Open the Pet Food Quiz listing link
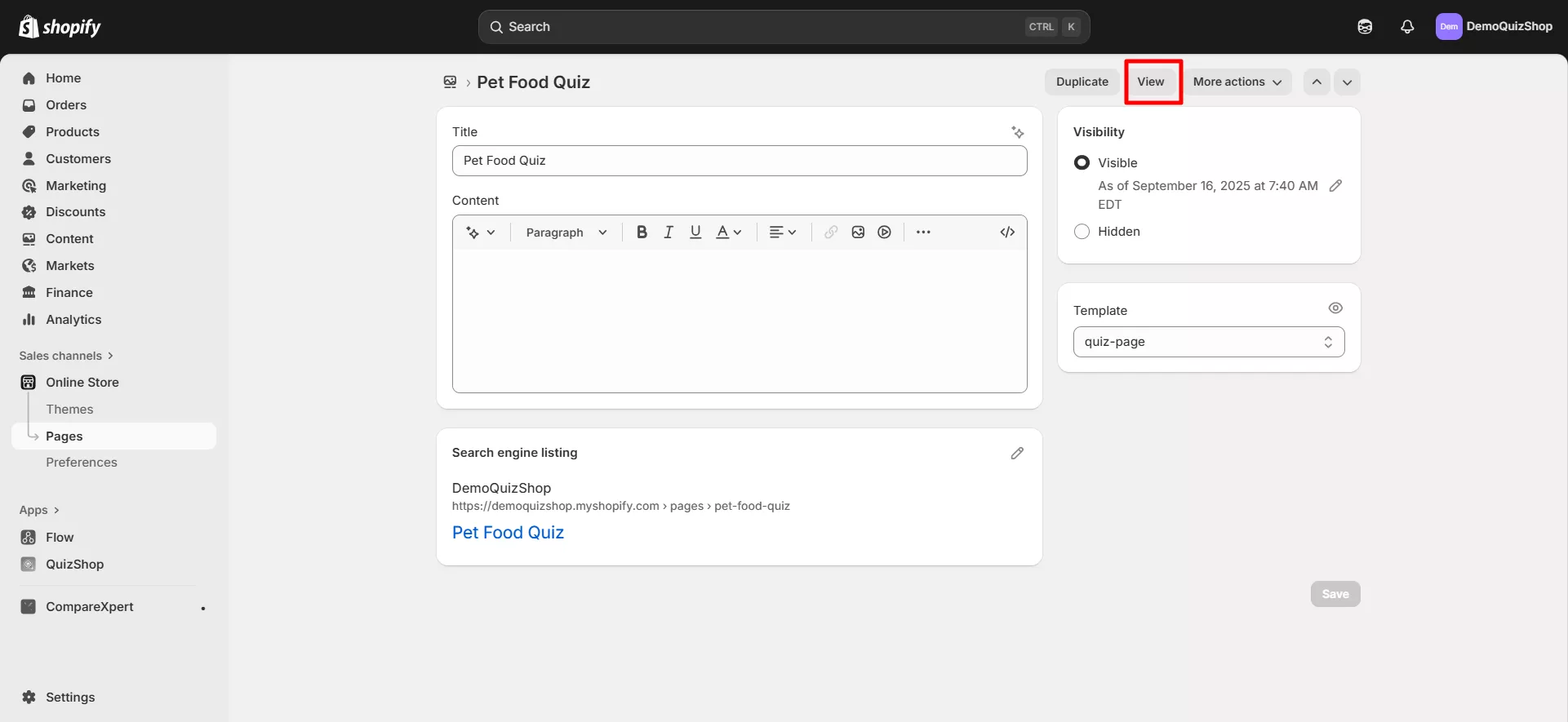The width and height of the screenshot is (1568, 722). click(508, 533)
